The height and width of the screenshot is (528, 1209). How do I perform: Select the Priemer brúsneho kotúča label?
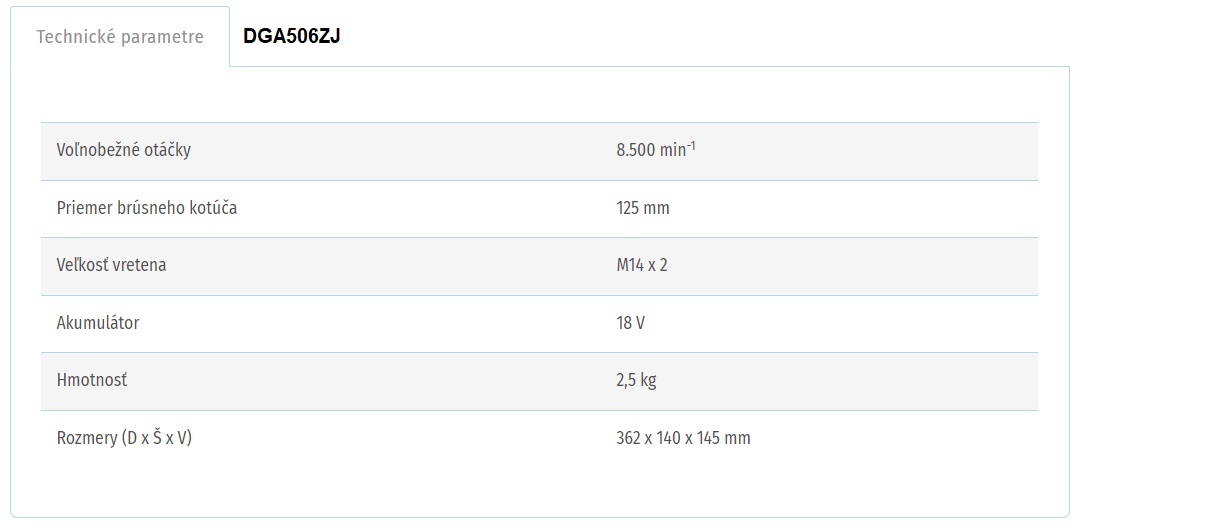pyautogui.click(x=147, y=208)
